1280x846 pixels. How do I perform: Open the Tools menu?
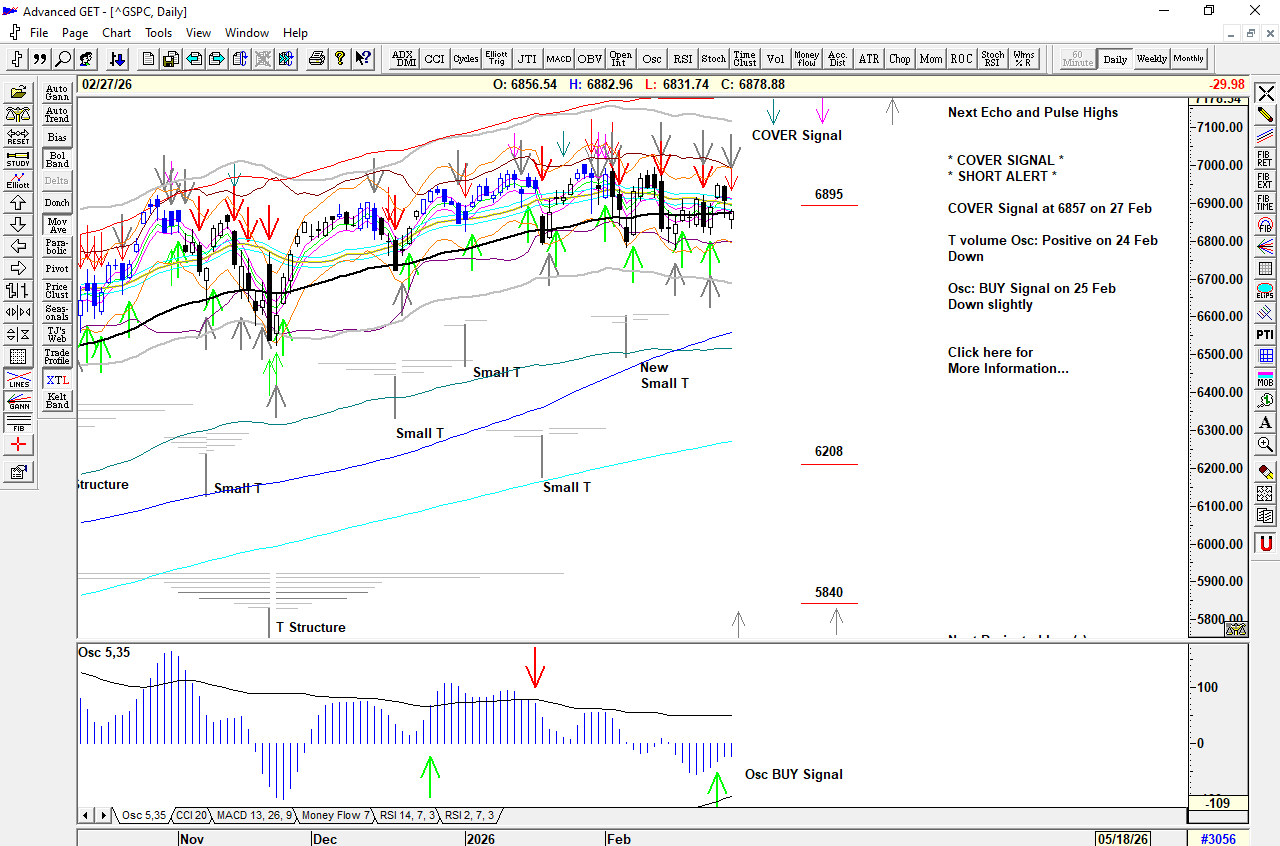coord(158,33)
